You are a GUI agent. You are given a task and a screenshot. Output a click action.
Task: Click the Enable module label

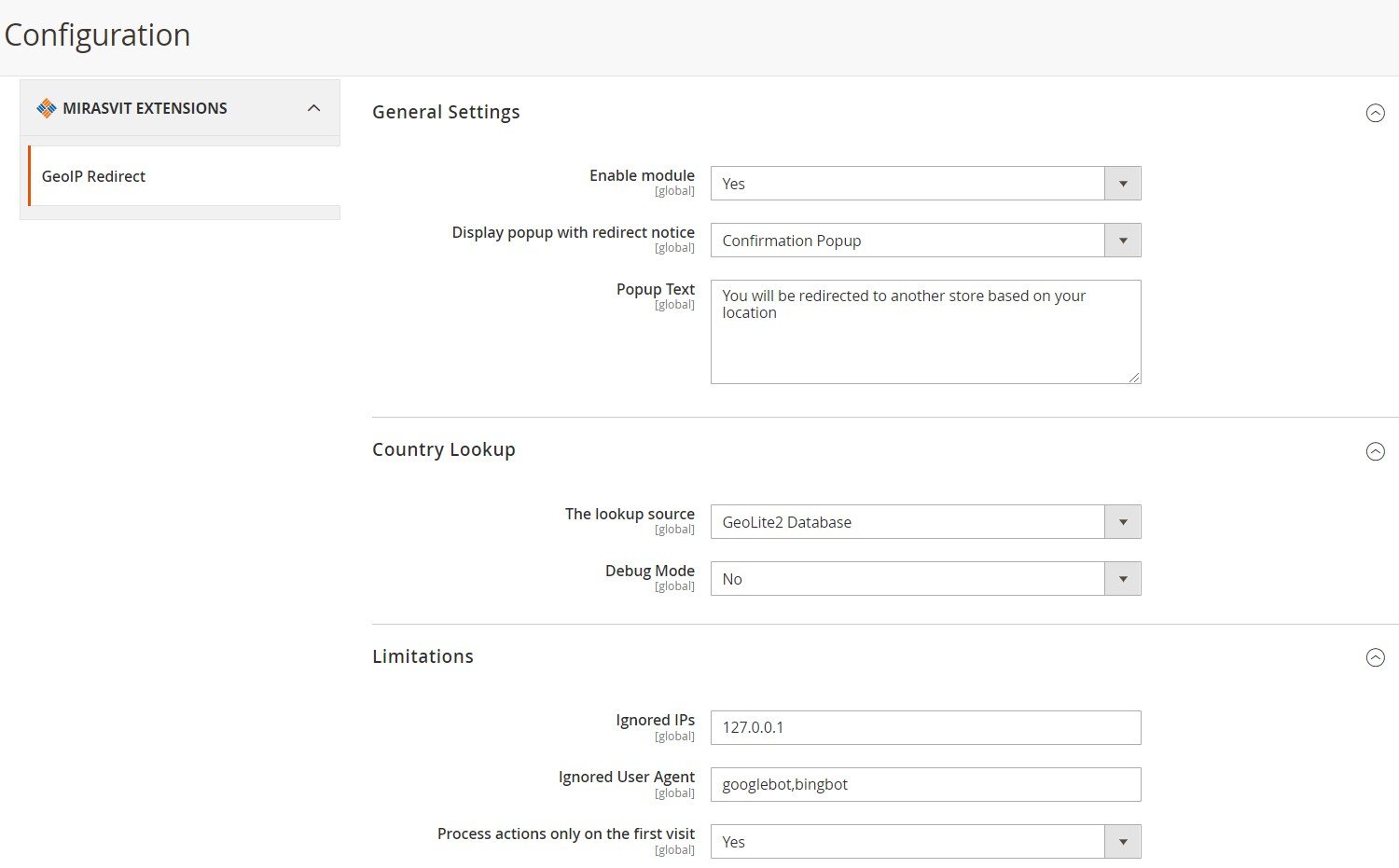coord(642,175)
